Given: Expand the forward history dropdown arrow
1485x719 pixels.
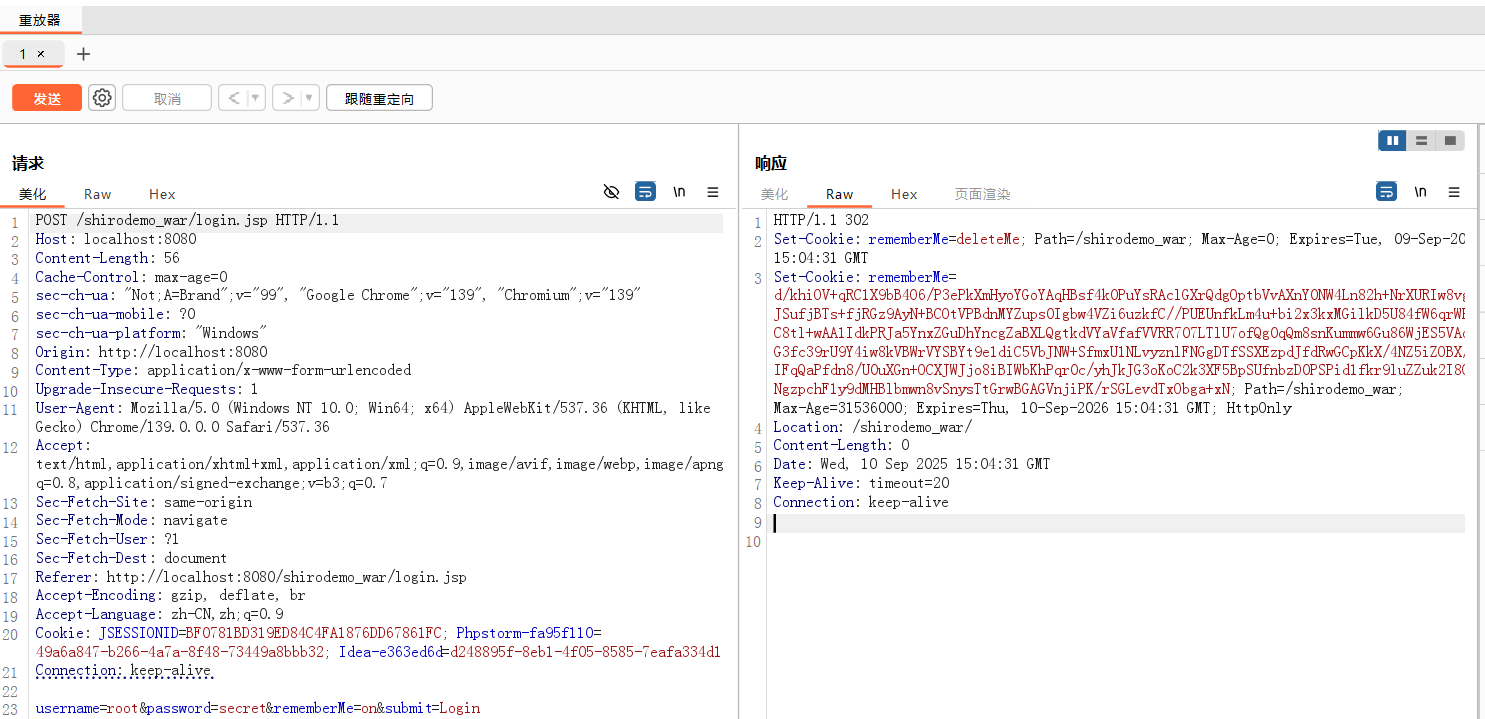Looking at the screenshot, I should 309,98.
